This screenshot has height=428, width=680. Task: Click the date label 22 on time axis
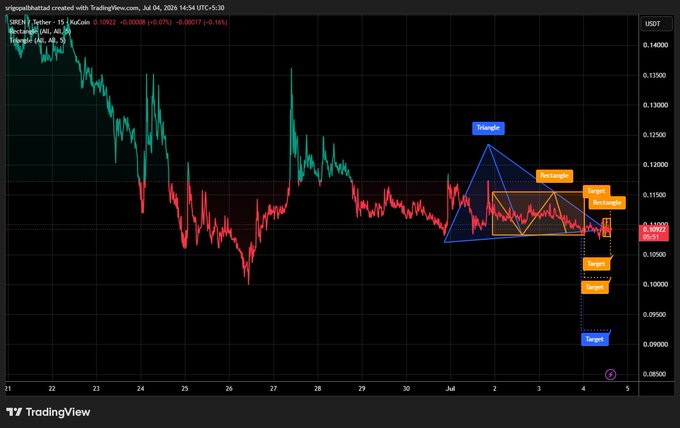(52, 389)
